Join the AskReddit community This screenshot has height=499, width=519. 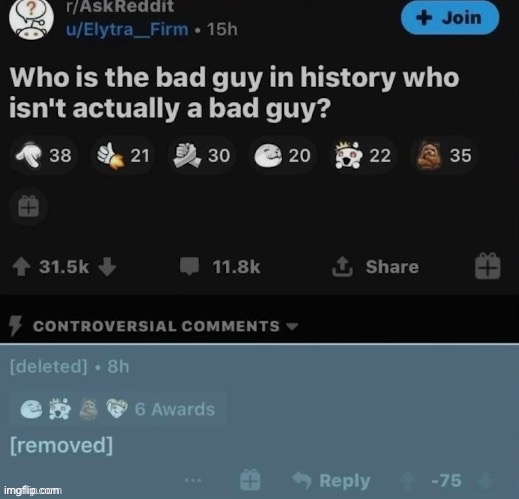pyautogui.click(x=450, y=18)
